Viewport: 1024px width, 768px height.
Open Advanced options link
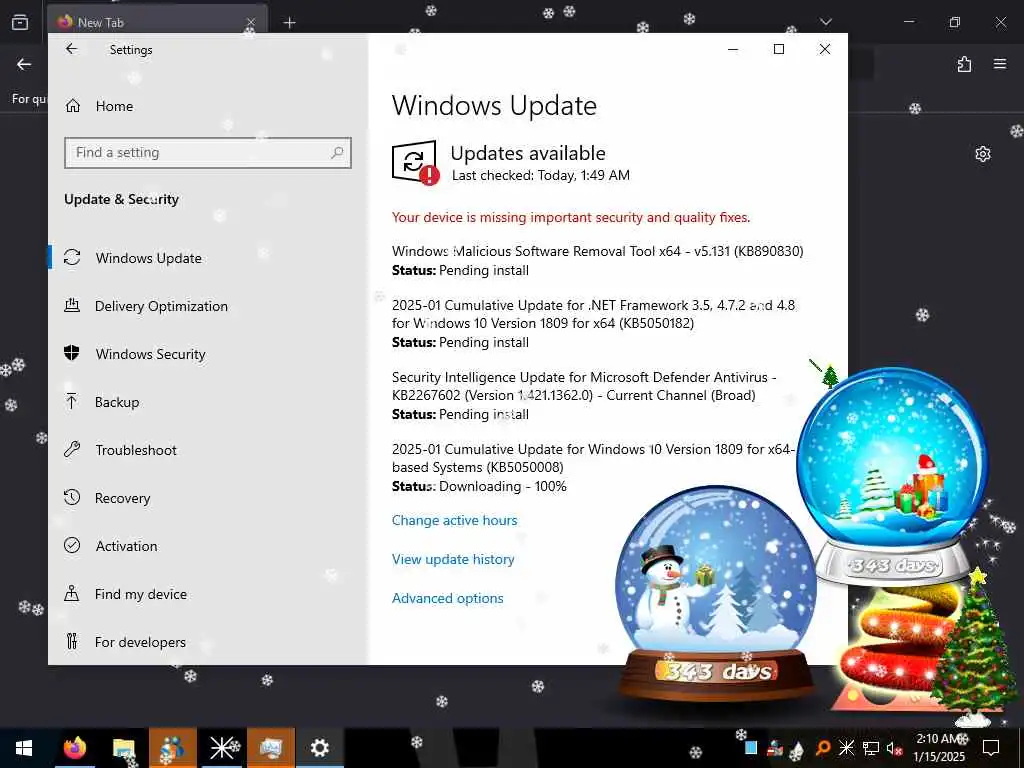(447, 598)
